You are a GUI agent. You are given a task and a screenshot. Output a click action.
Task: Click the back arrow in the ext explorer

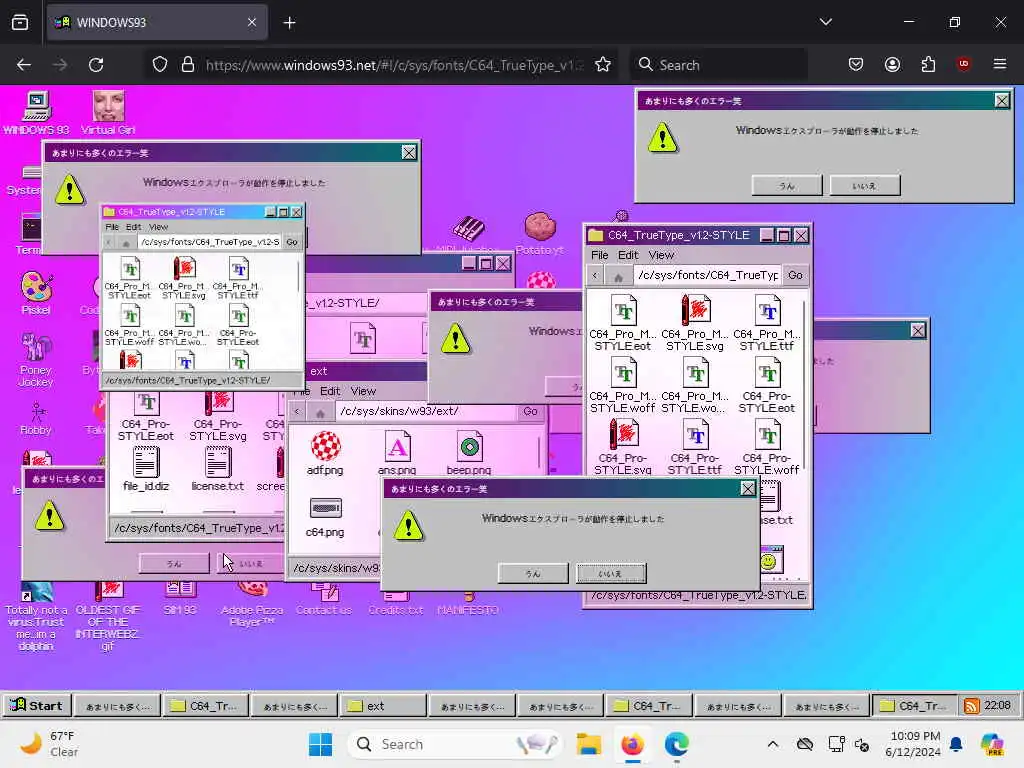[297, 412]
